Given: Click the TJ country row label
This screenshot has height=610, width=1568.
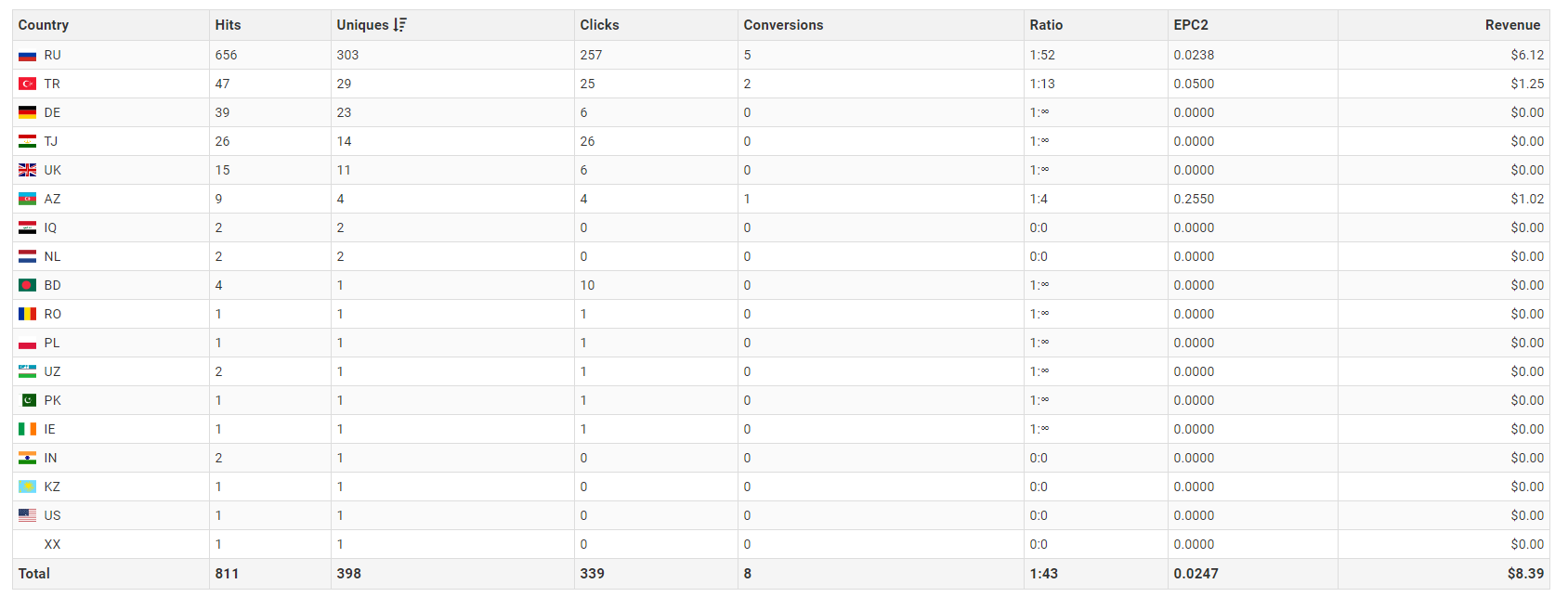Looking at the screenshot, I should 51,142.
